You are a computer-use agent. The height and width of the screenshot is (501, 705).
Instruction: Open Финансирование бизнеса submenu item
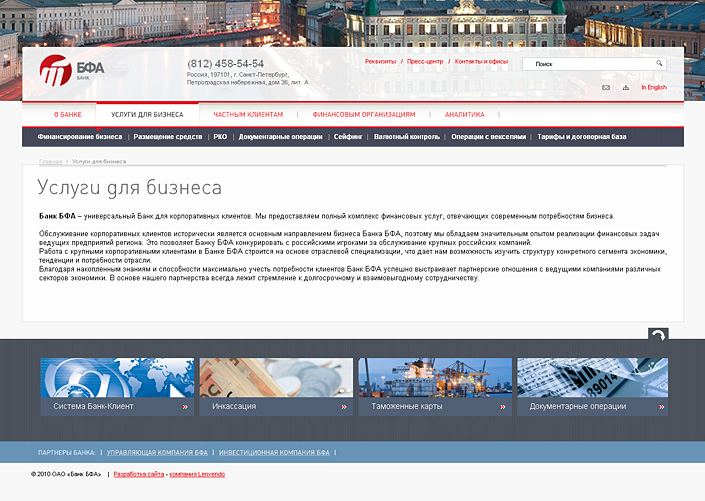pyautogui.click(x=80, y=137)
